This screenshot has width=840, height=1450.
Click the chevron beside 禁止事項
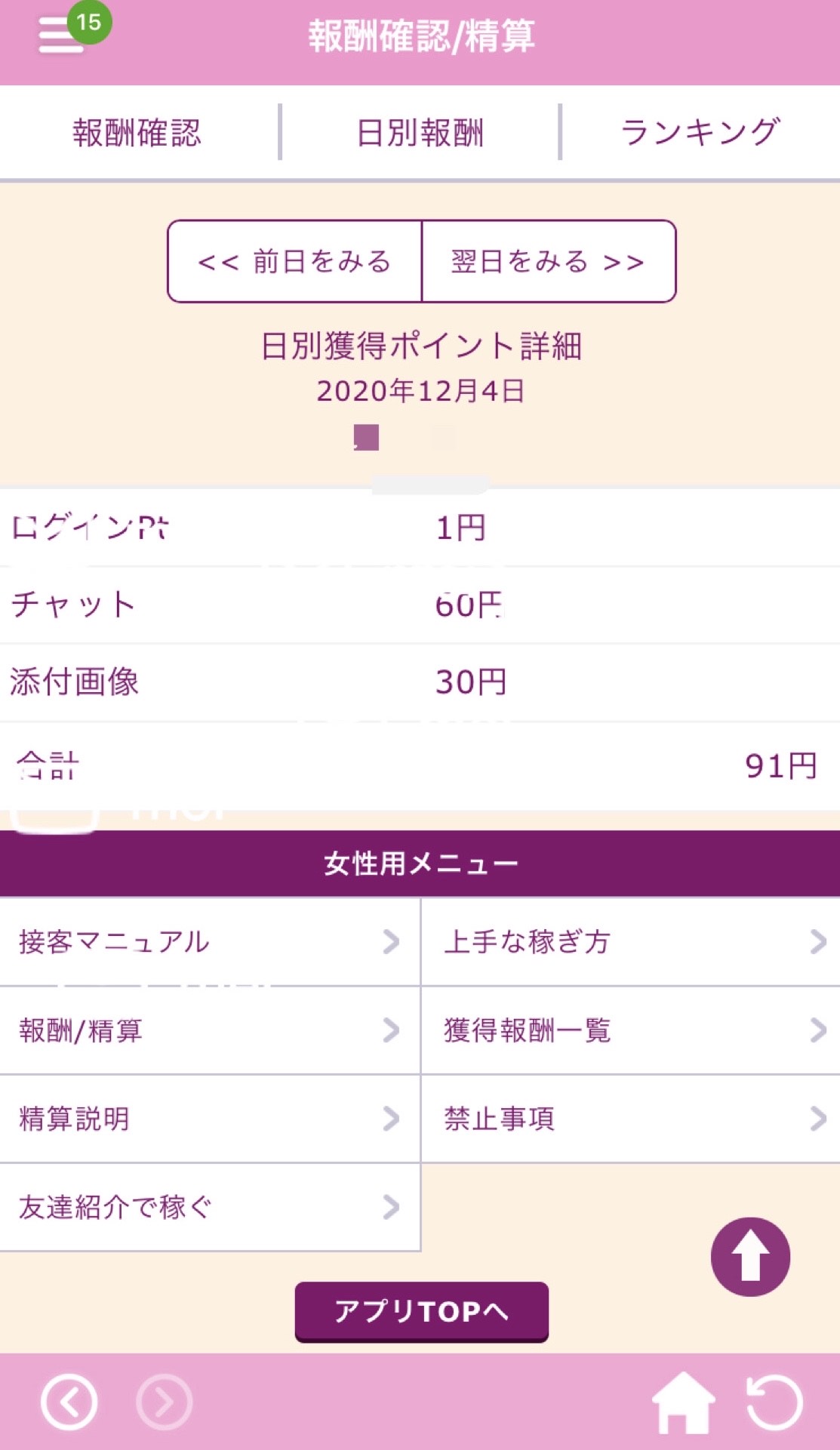pyautogui.click(x=818, y=1118)
